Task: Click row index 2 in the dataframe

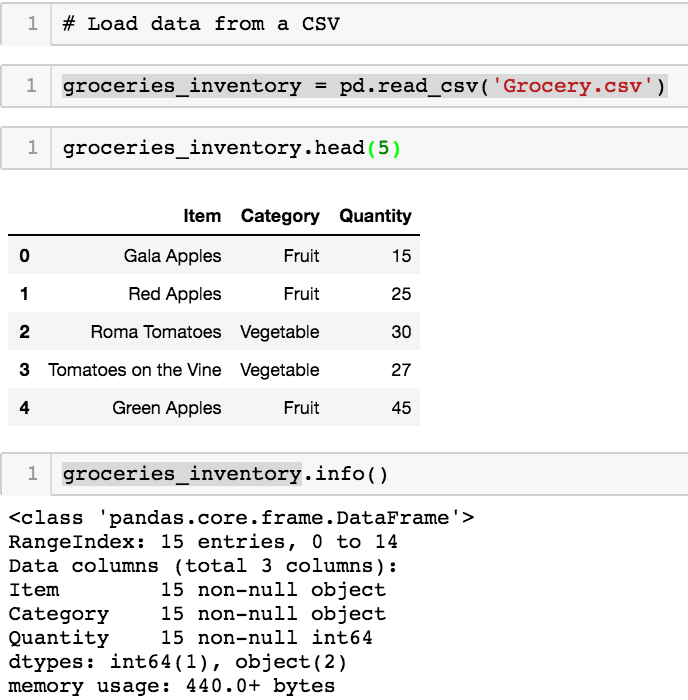Action: [25, 332]
